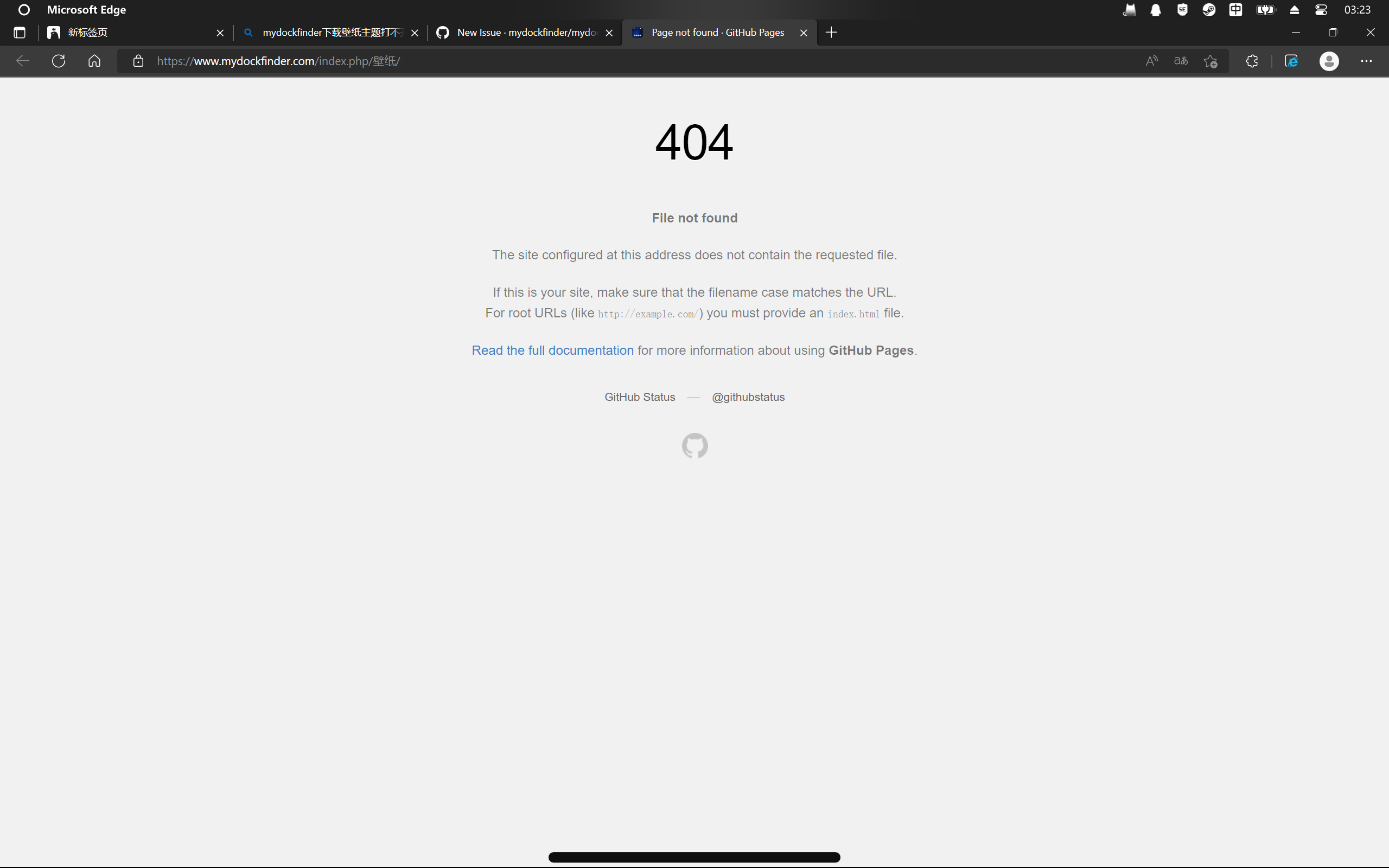Click the back navigation arrow
1389x868 pixels.
point(22,61)
